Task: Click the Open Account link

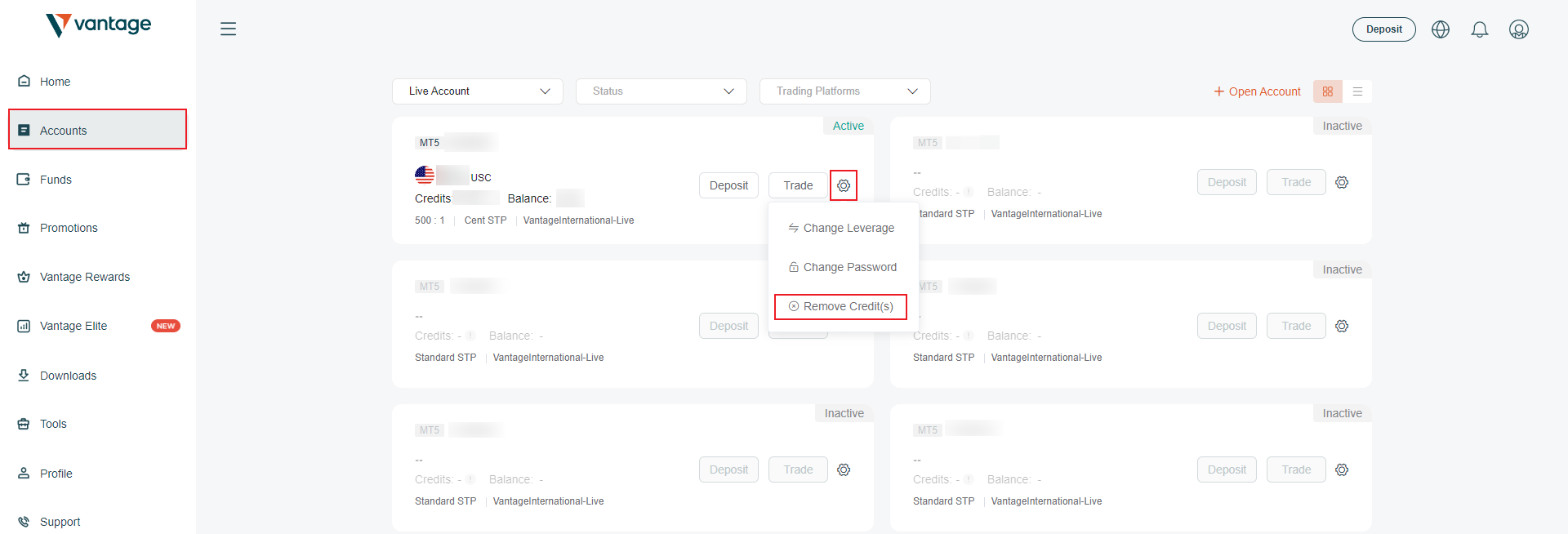Action: 1257,91
